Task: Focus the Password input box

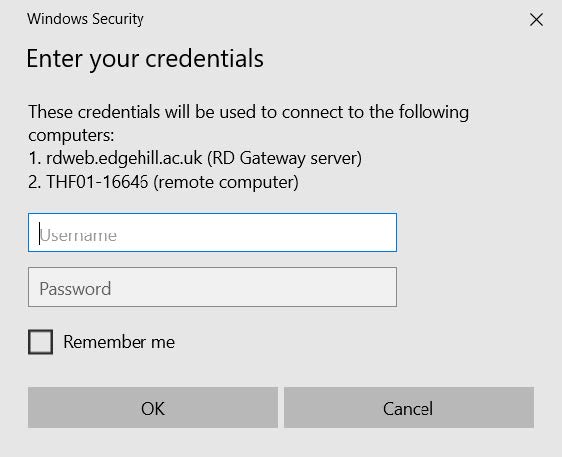Action: [213, 287]
